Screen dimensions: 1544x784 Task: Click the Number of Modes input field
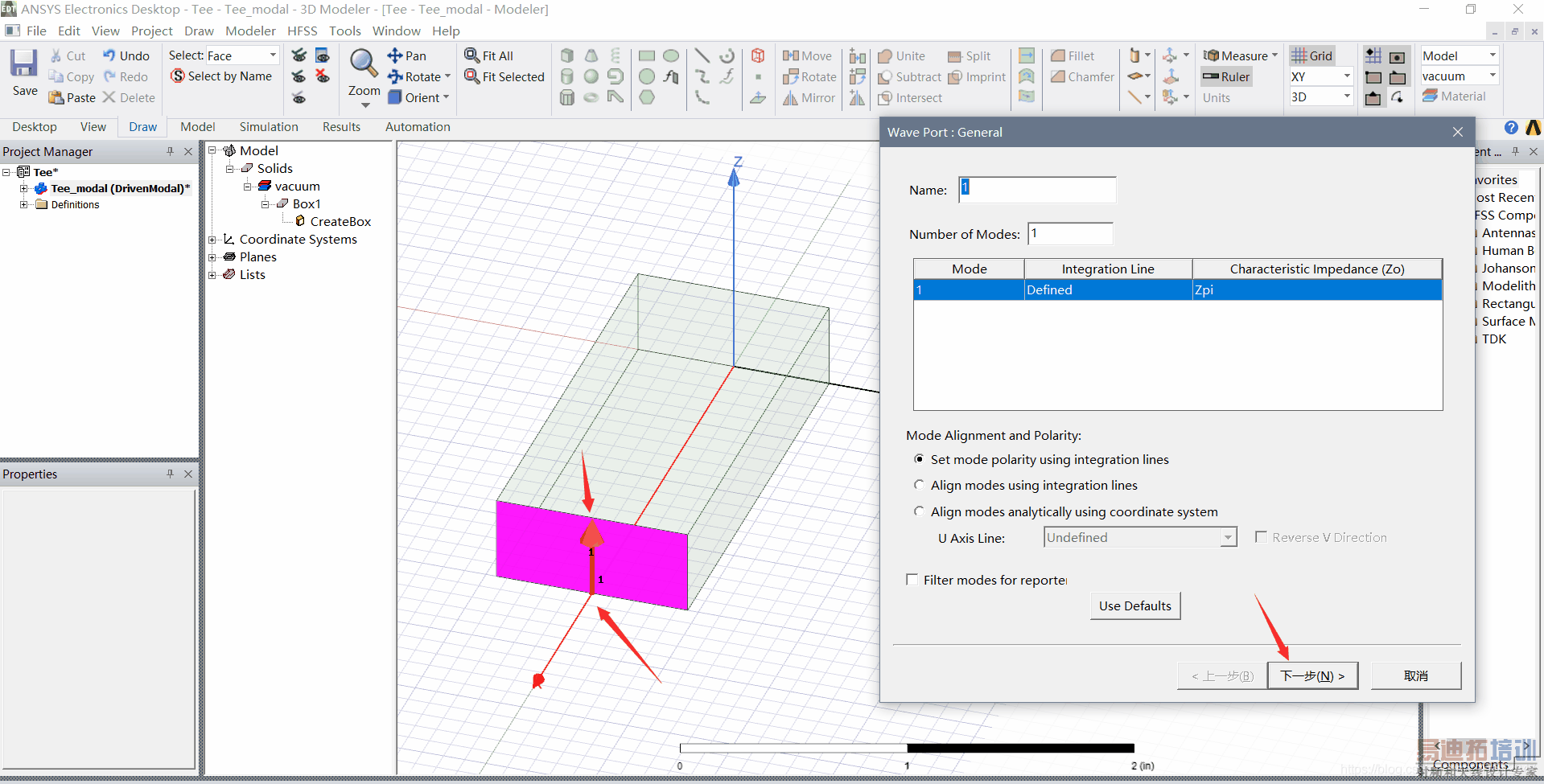(1070, 234)
